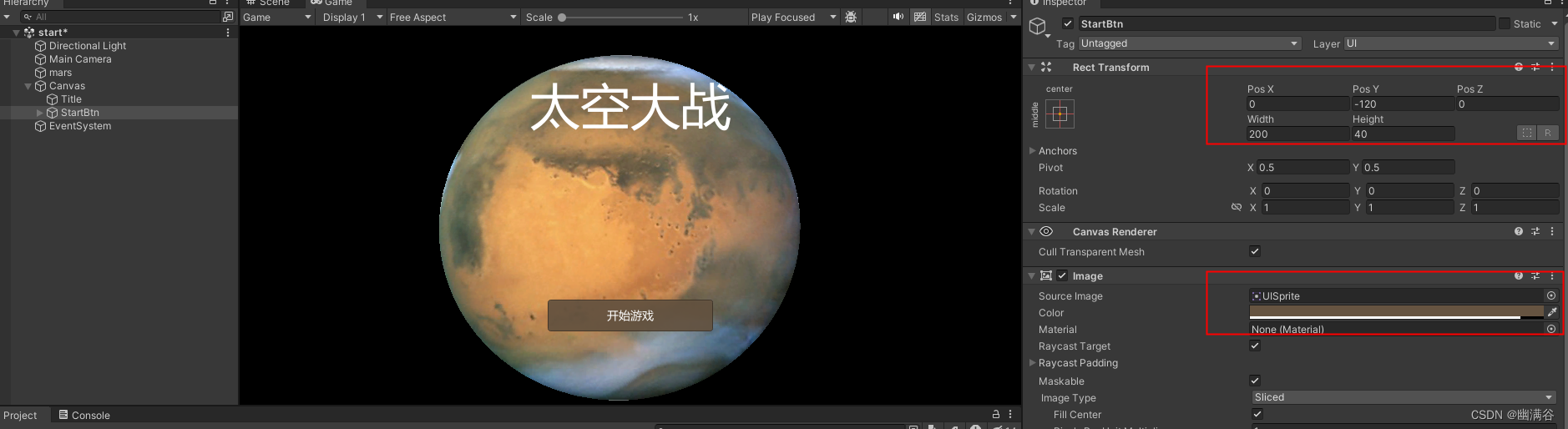Collapse the Rect Transform component

[1032, 67]
